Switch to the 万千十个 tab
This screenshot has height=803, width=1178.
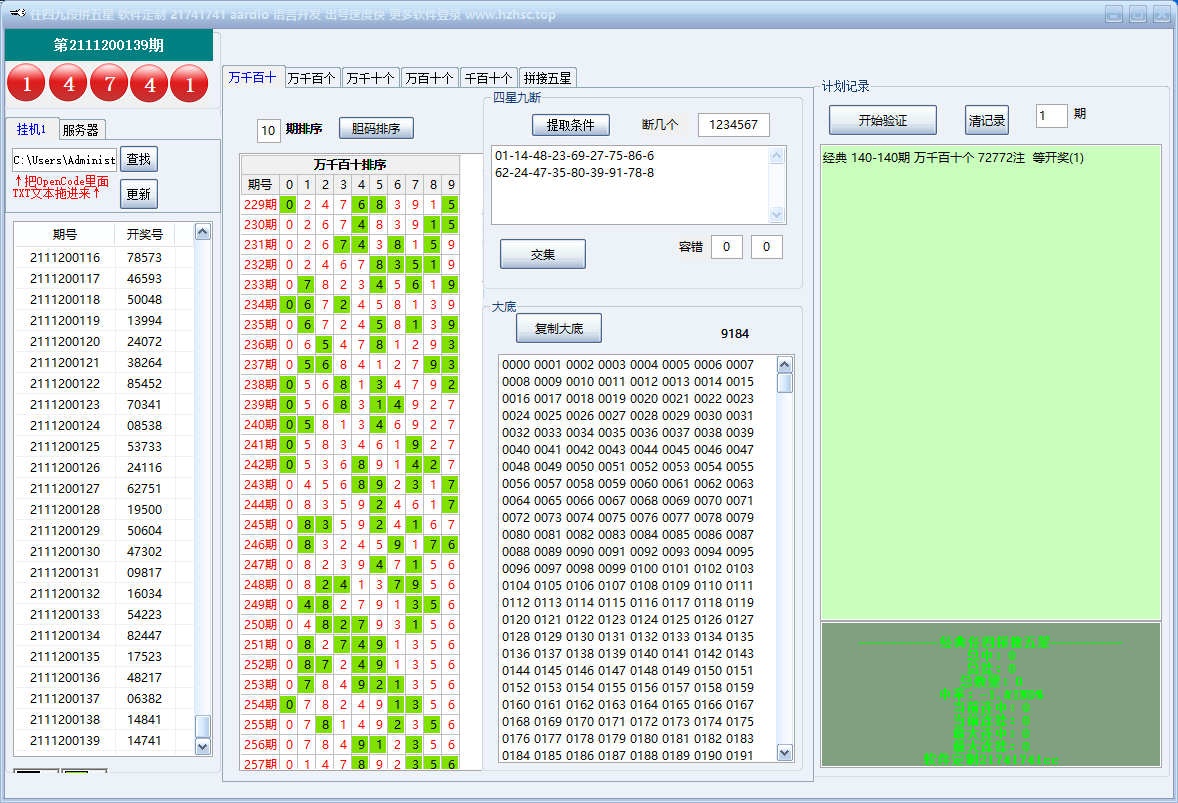pyautogui.click(x=370, y=78)
